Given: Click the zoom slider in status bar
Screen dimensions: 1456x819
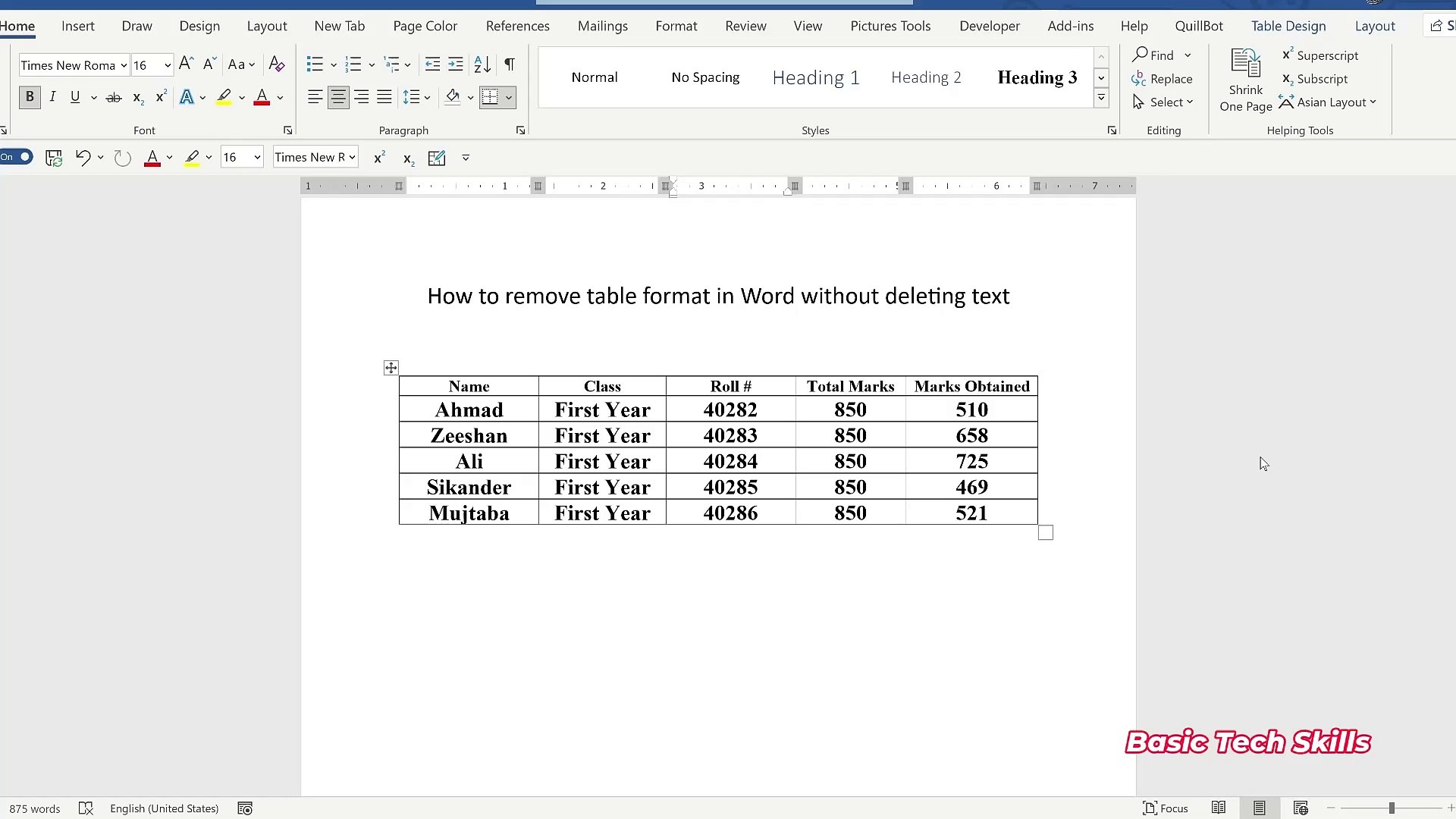Looking at the screenshot, I should (1392, 808).
